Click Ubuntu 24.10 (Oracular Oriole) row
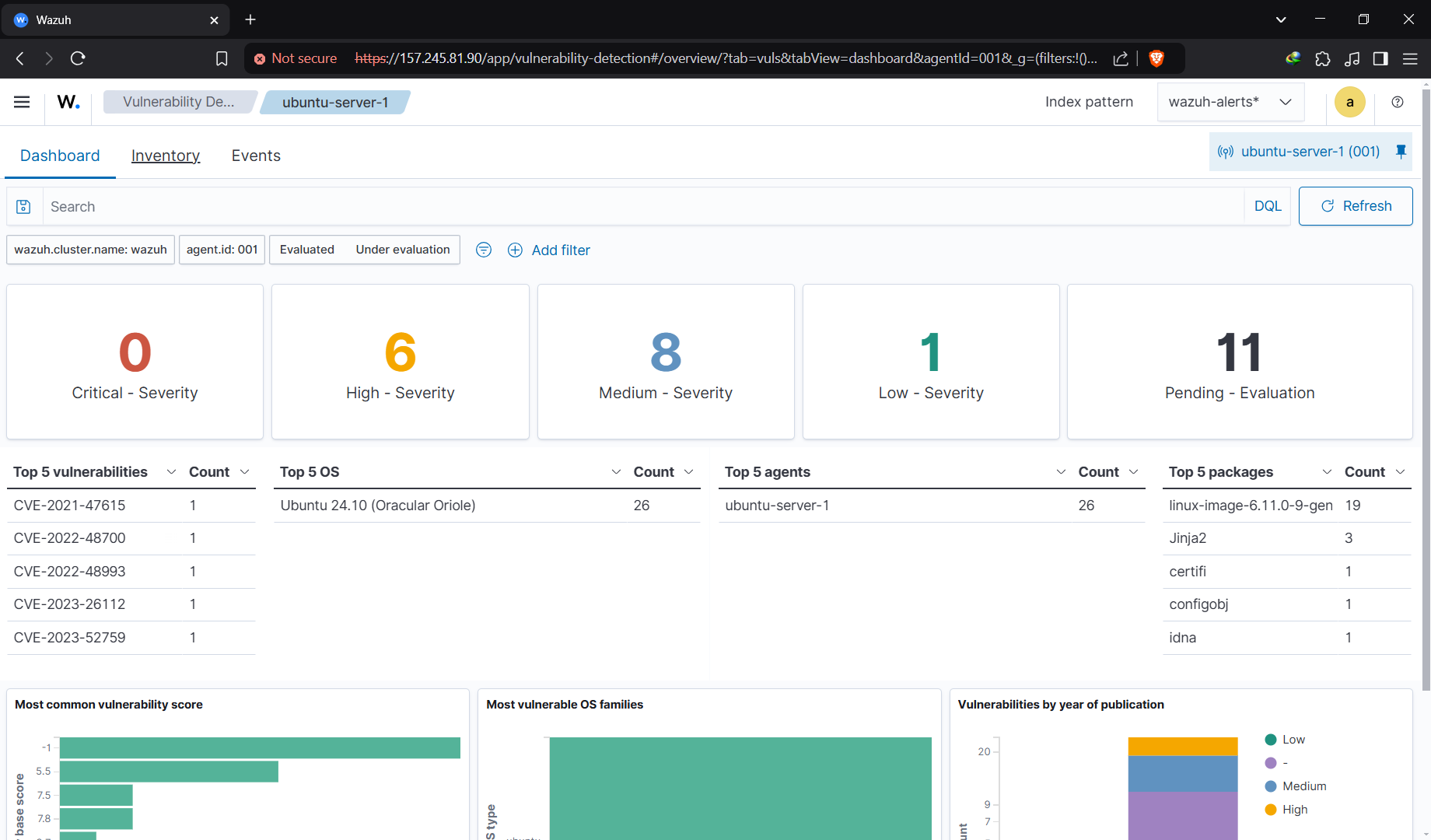 click(487, 506)
